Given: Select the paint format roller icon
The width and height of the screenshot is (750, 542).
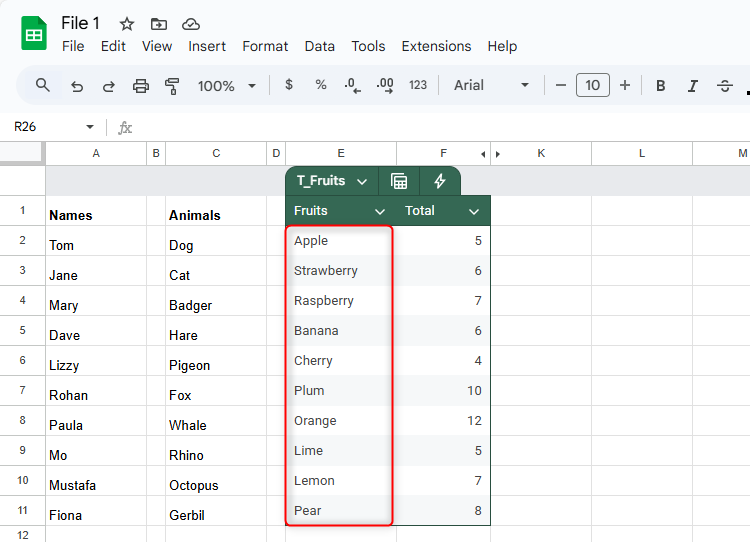Looking at the screenshot, I should click(x=172, y=86).
